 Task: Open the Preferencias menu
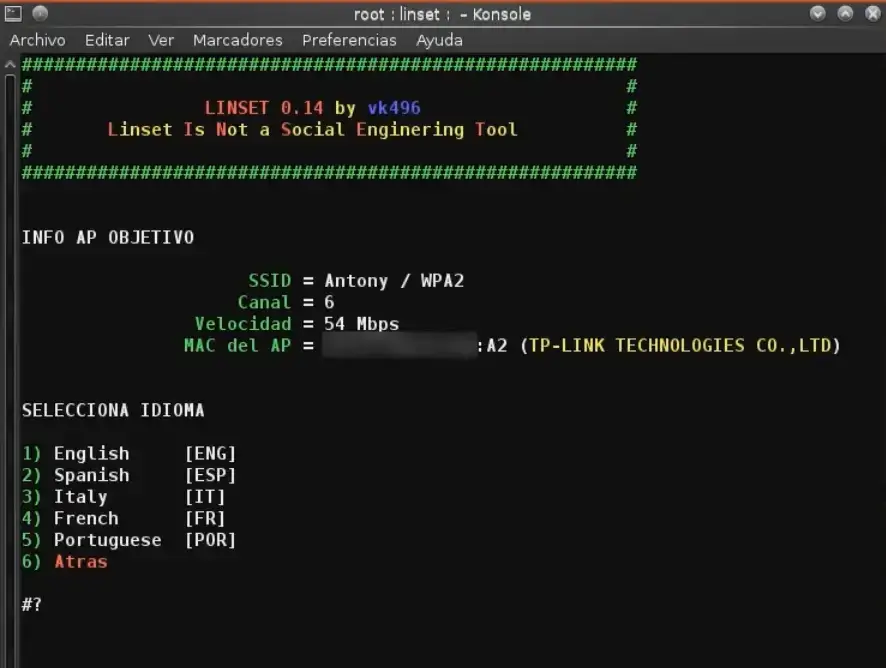(x=348, y=40)
